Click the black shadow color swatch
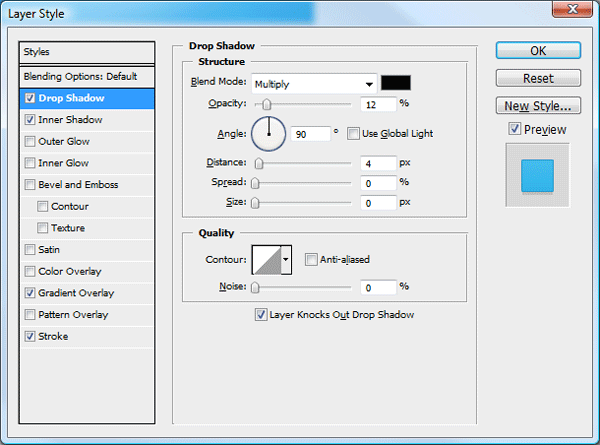The image size is (600, 445). pyautogui.click(x=396, y=83)
